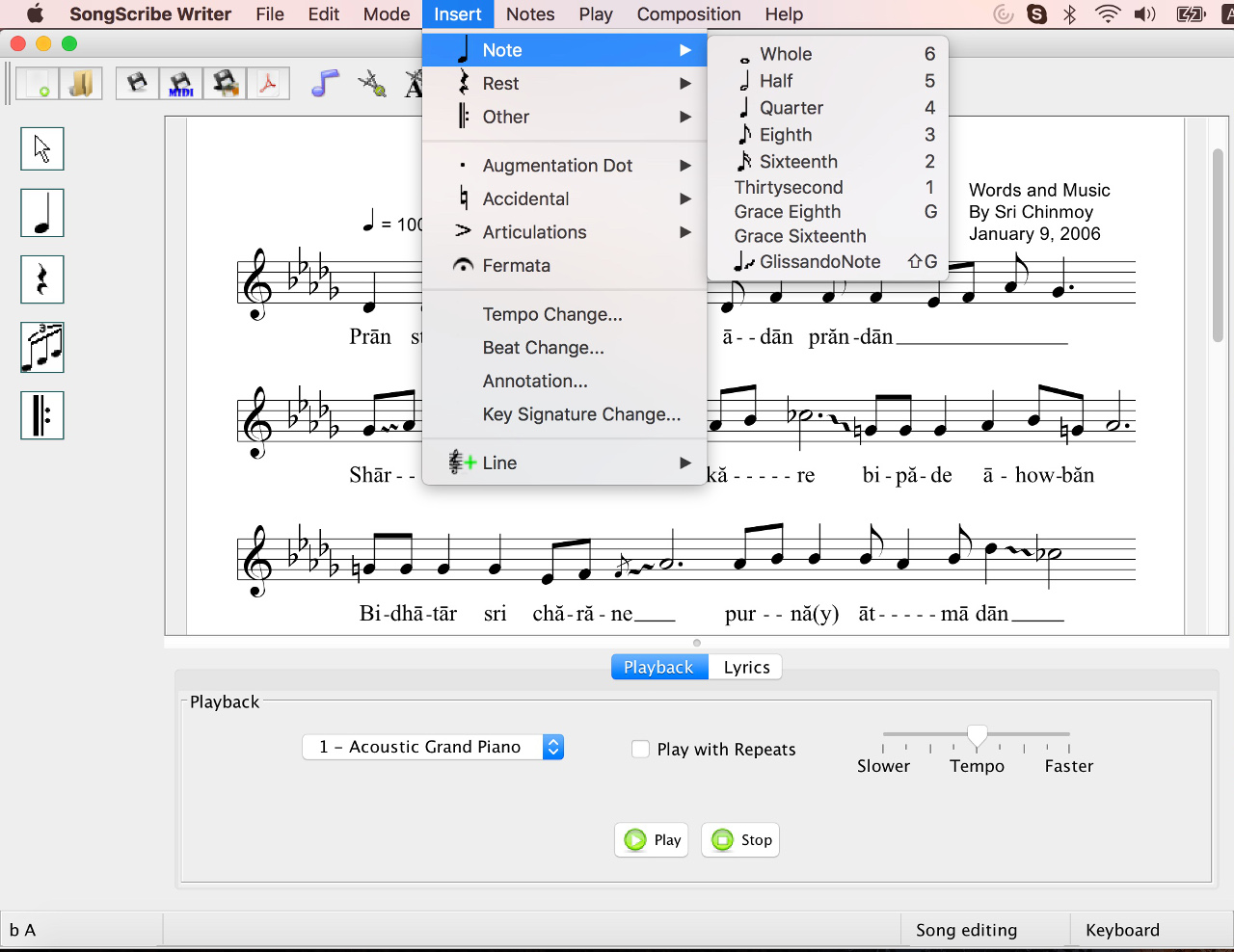Insert an Eighth note
The image size is (1234, 952).
click(828, 135)
